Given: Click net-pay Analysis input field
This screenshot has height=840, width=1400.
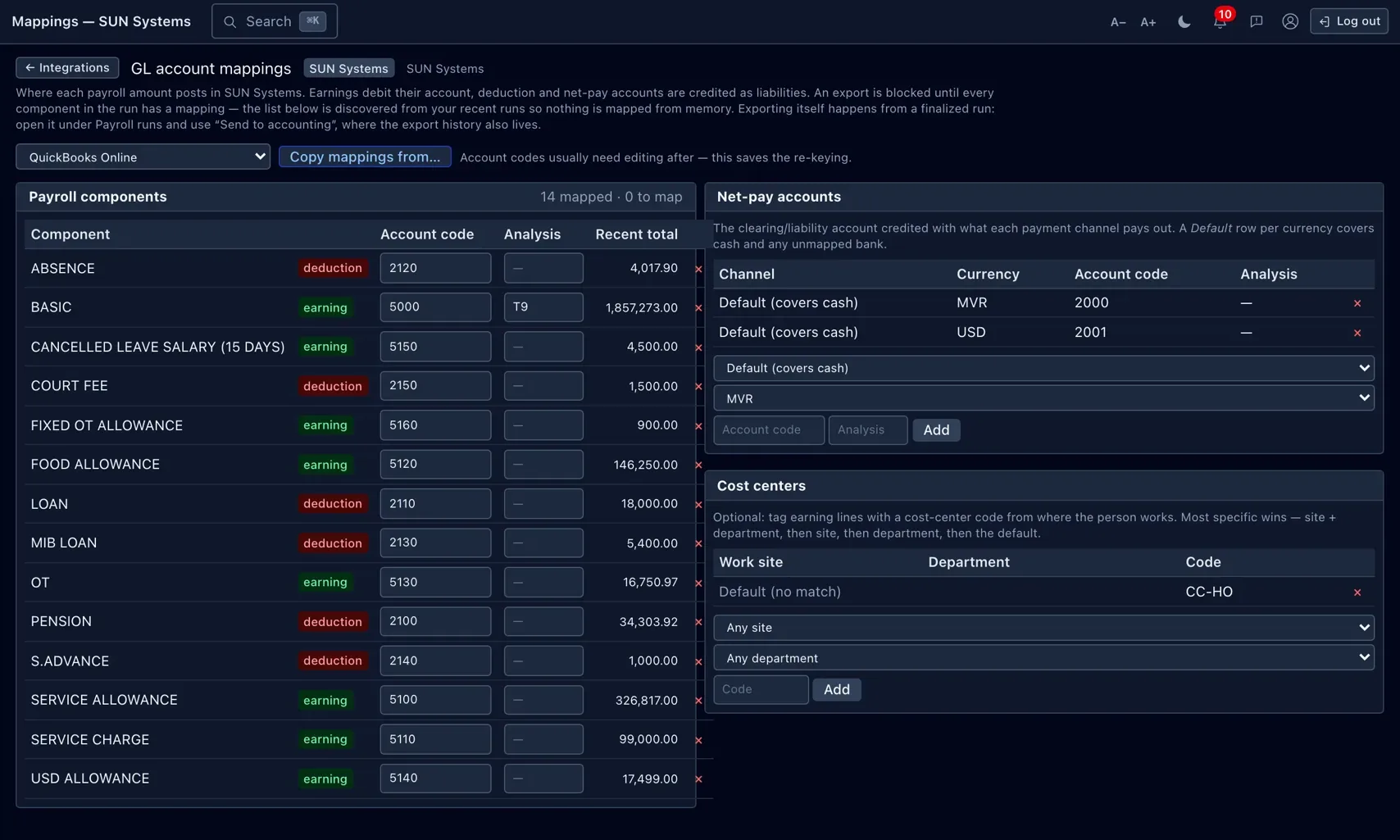Looking at the screenshot, I should pyautogui.click(x=868, y=430).
